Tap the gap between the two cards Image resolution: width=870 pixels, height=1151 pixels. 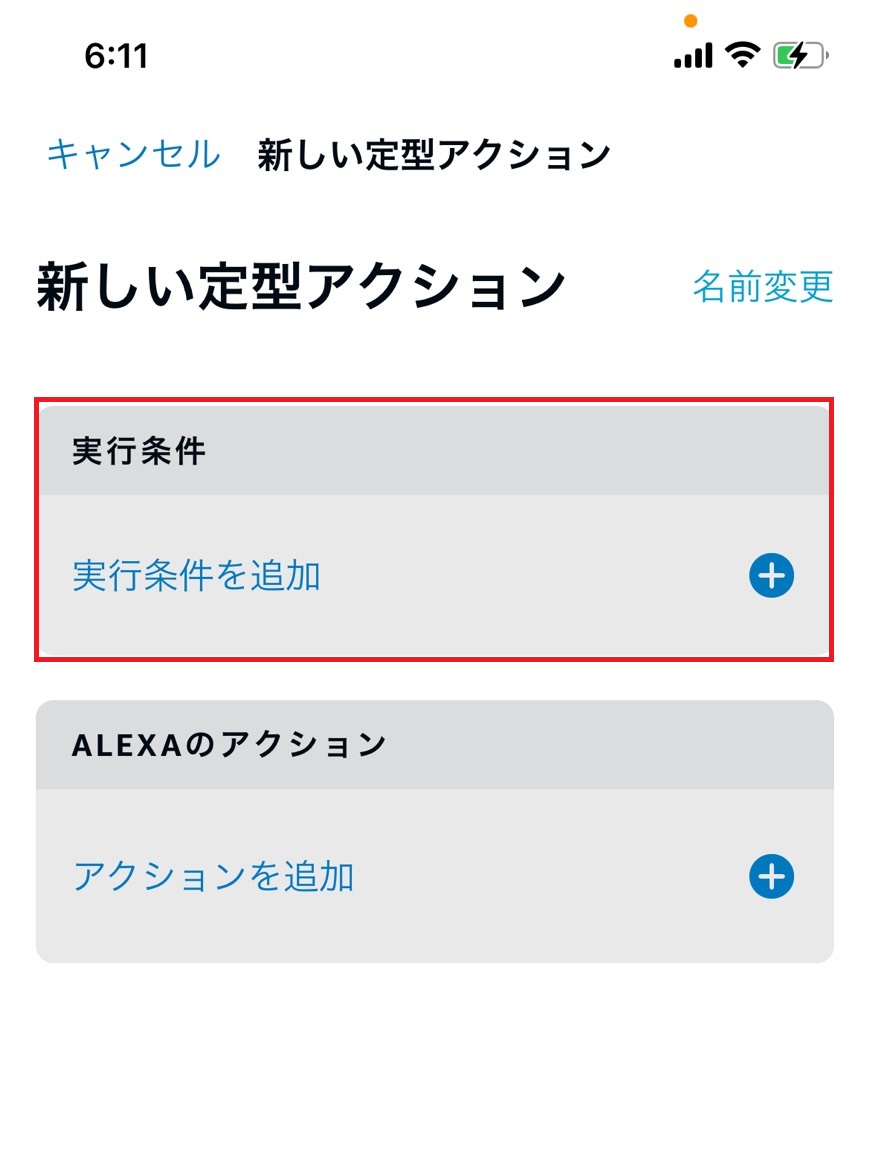click(x=435, y=681)
